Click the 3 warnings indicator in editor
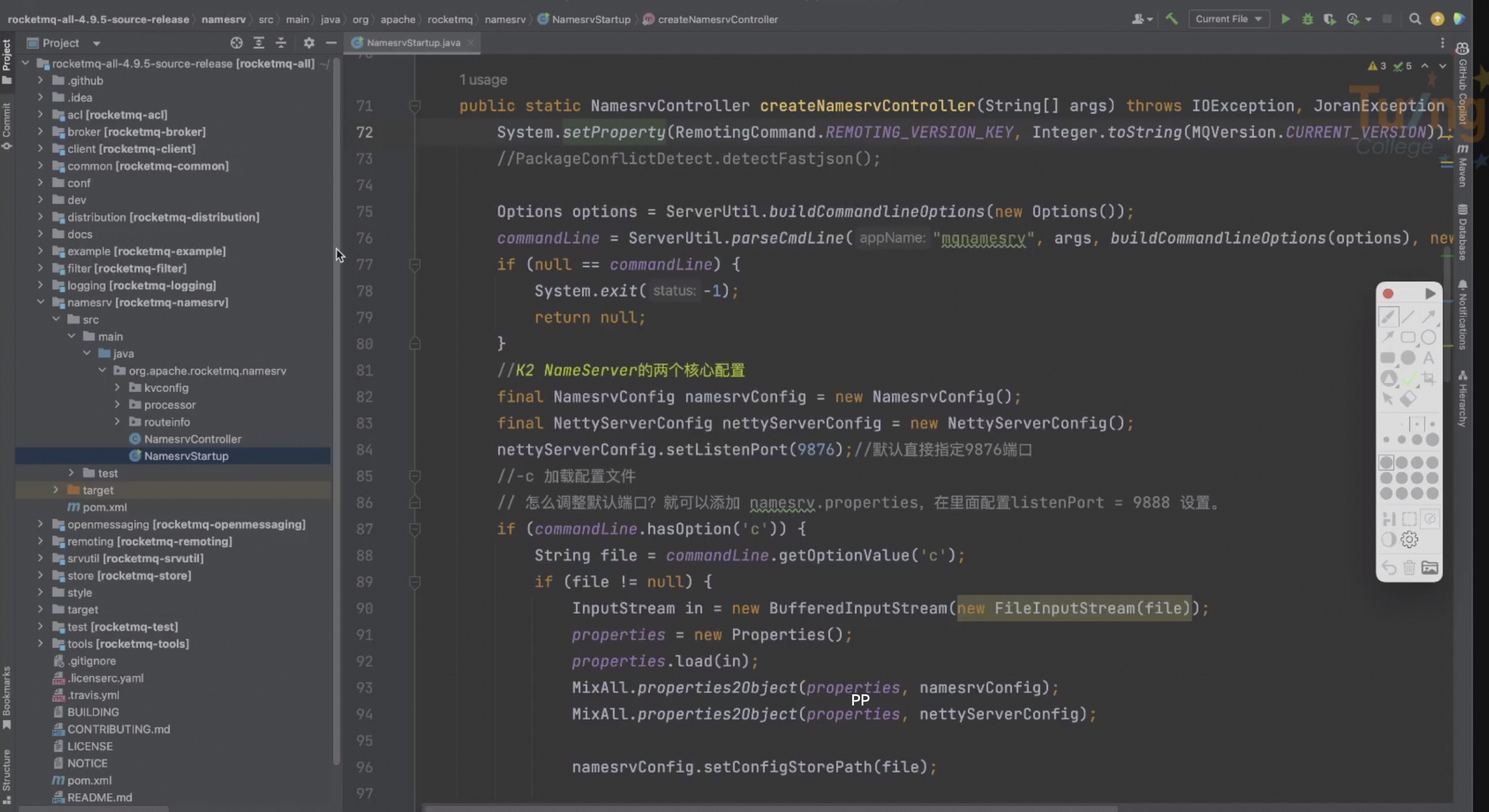This screenshot has width=1489, height=812. pos(1377,66)
